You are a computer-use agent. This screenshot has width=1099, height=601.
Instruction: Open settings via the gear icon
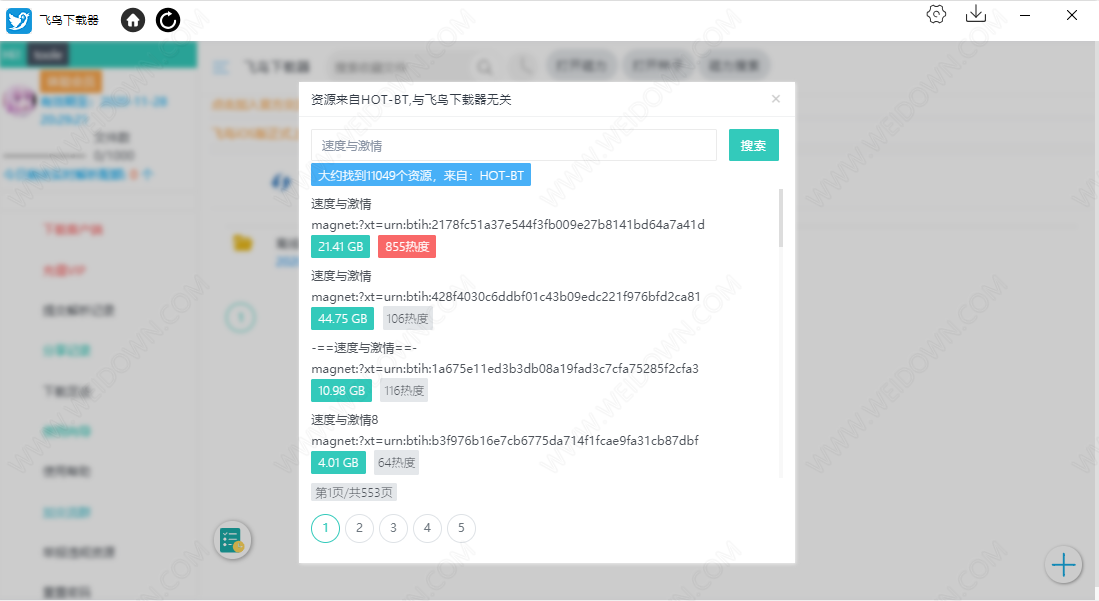click(x=936, y=14)
